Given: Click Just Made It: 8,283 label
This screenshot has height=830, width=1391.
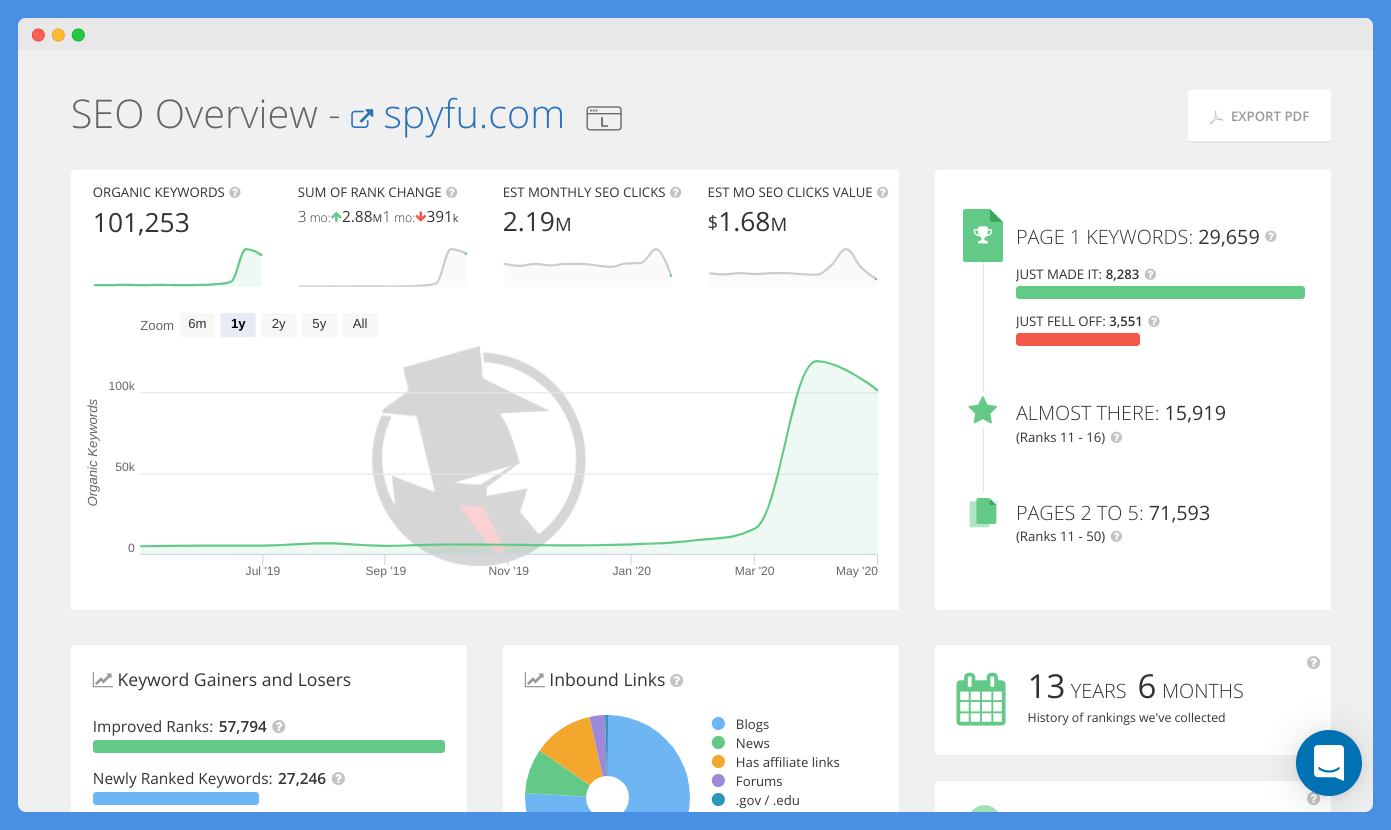Looking at the screenshot, I should pyautogui.click(x=1078, y=274).
